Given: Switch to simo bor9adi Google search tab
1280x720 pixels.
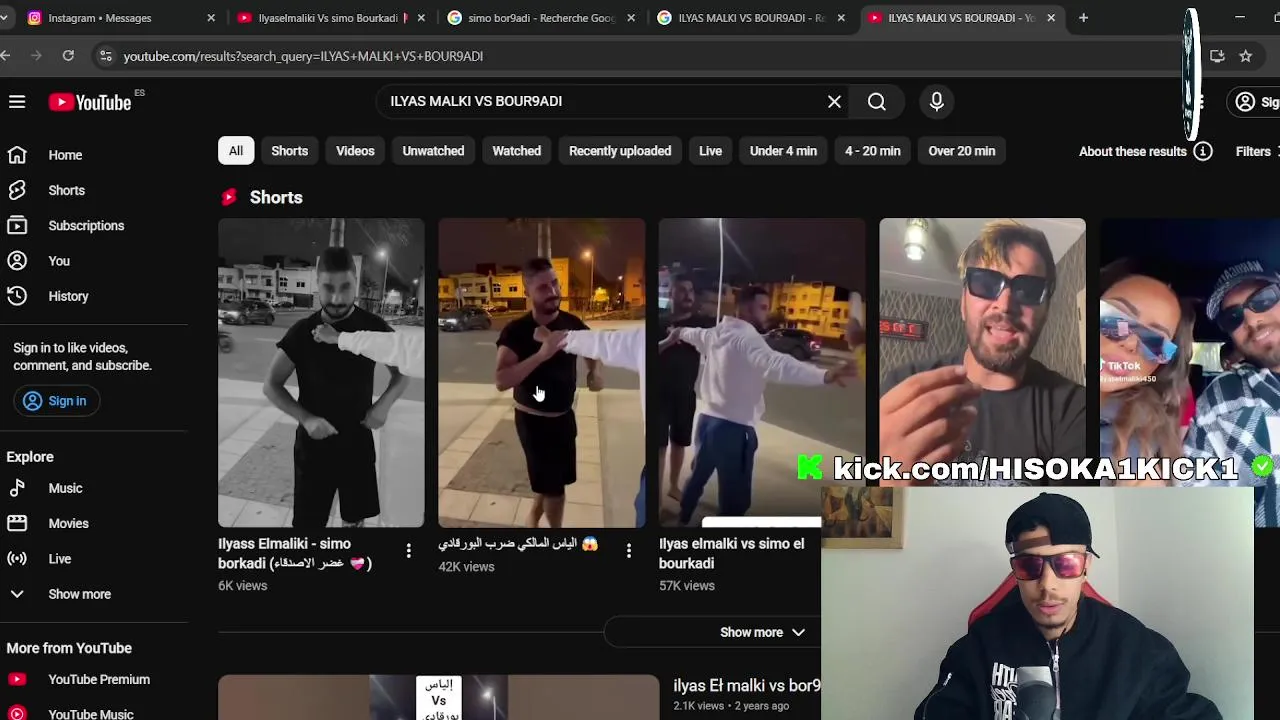Looking at the screenshot, I should [x=540, y=18].
